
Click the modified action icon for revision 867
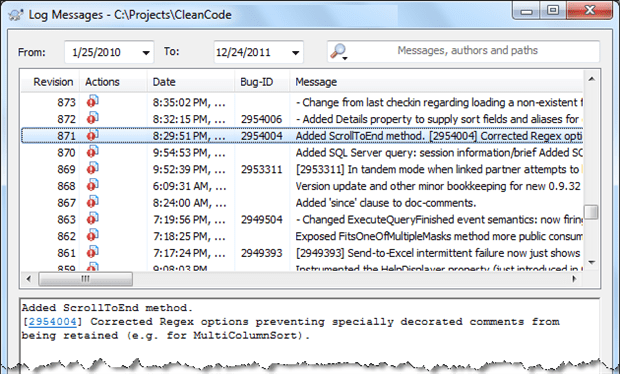(x=93, y=202)
